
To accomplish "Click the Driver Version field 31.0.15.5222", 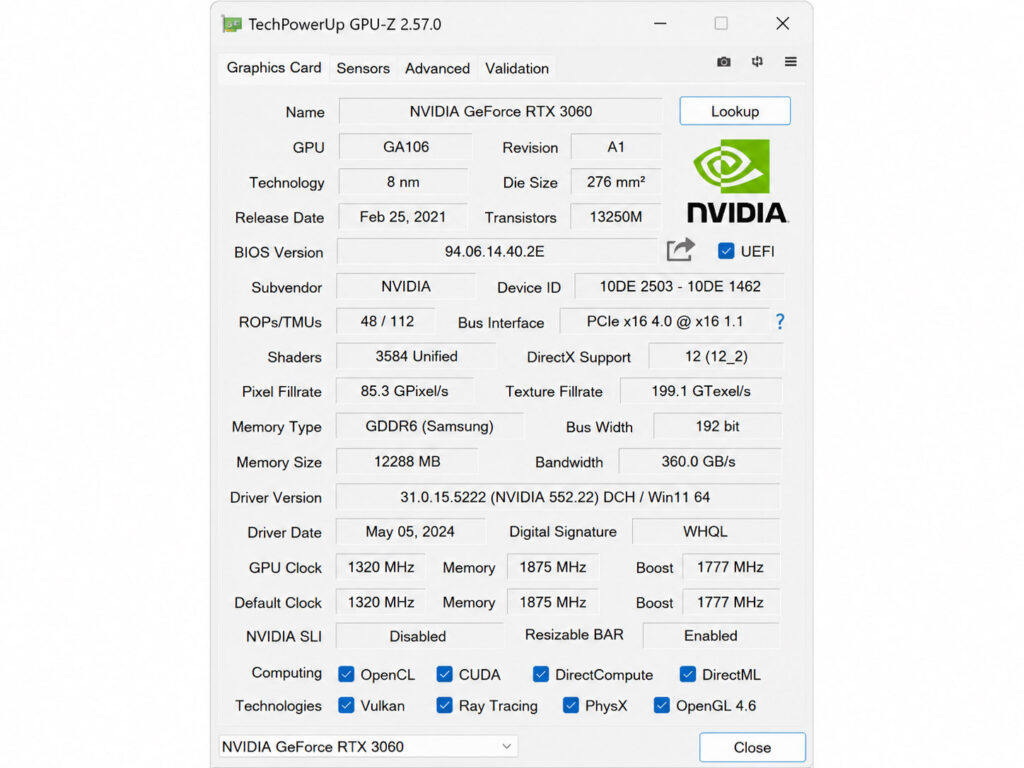I will tap(558, 497).
